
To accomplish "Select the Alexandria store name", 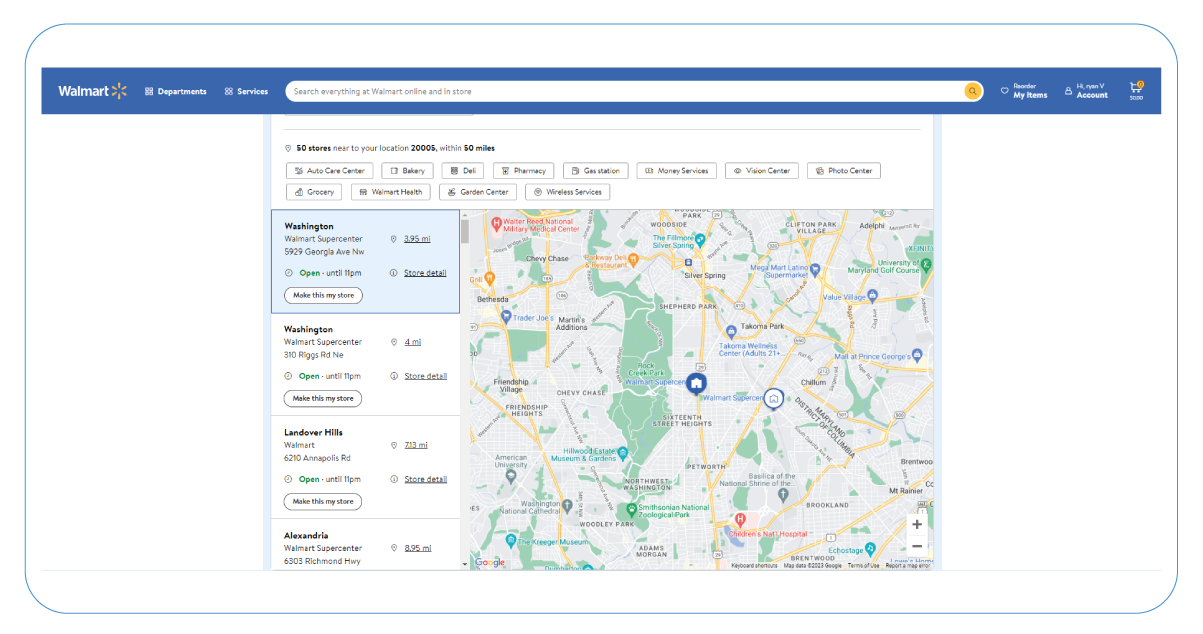I will [306, 536].
